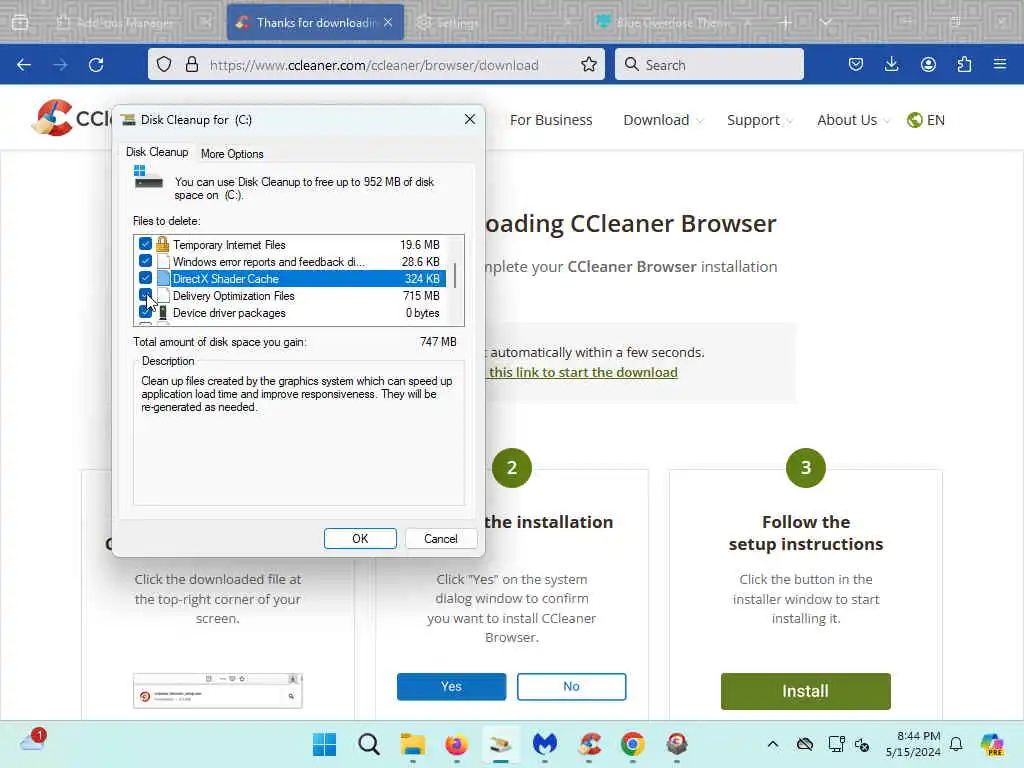Open the Blue Overdose Theme tab
Image resolution: width=1024 pixels, height=768 pixels.
[671, 22]
